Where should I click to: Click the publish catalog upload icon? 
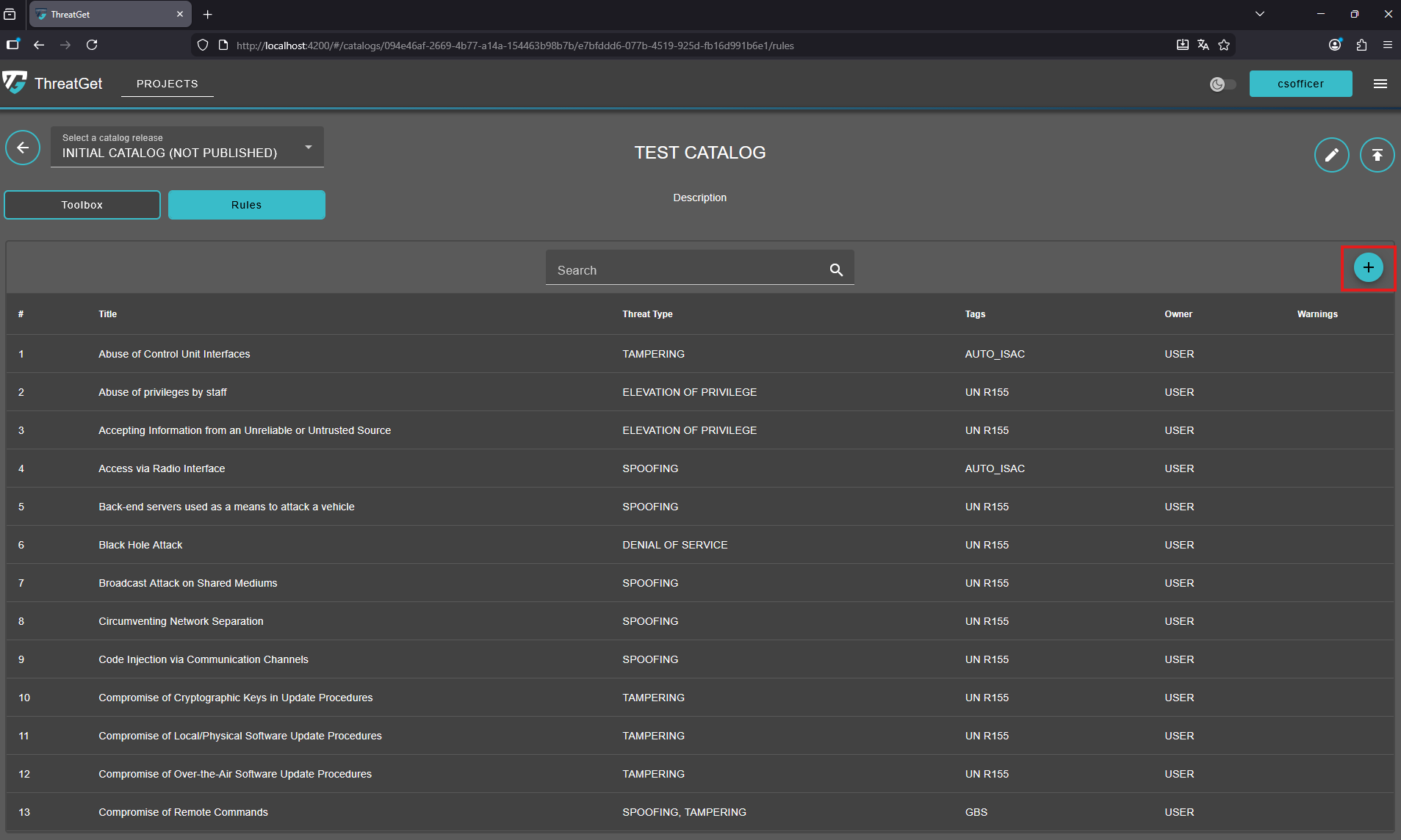click(1377, 155)
